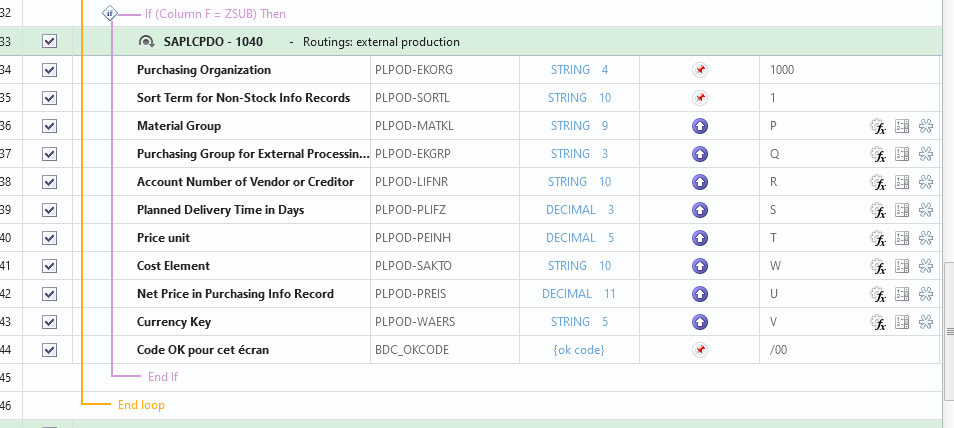Image resolution: width=954 pixels, height=428 pixels.
Task: Click the /00 value field for BDC_OKCODE
Action: (x=780, y=350)
